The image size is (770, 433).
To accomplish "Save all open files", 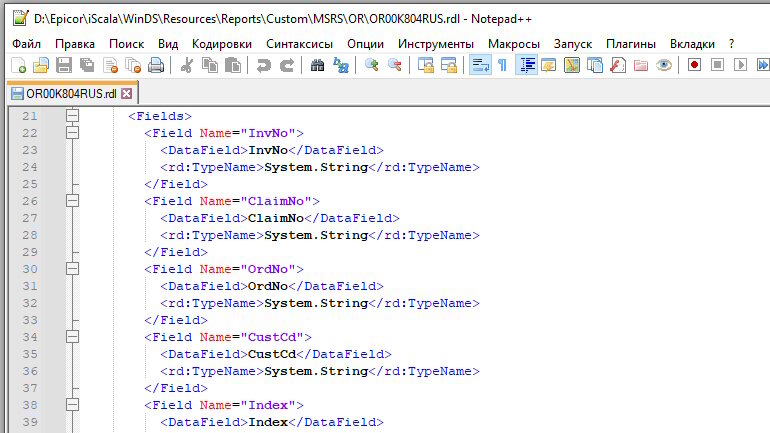I will click(87, 65).
